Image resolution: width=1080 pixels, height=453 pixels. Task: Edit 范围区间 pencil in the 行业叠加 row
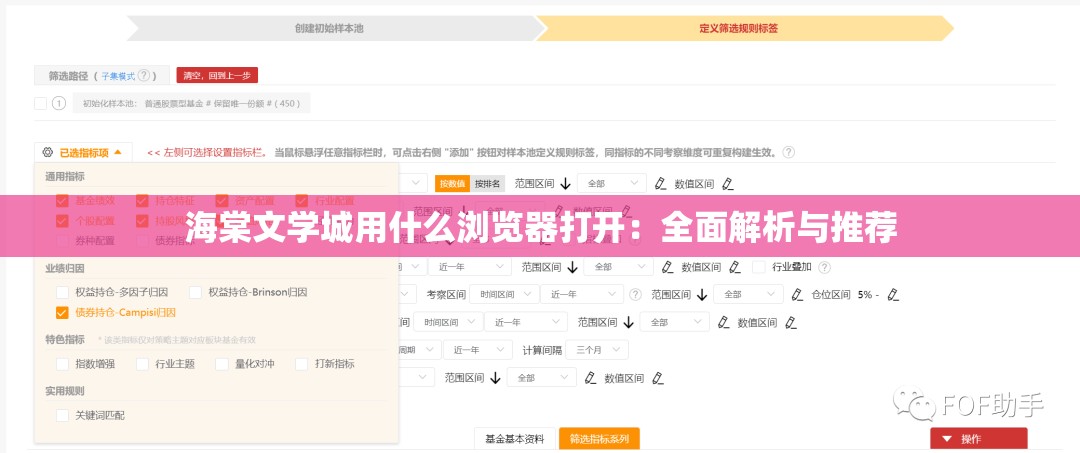667,267
